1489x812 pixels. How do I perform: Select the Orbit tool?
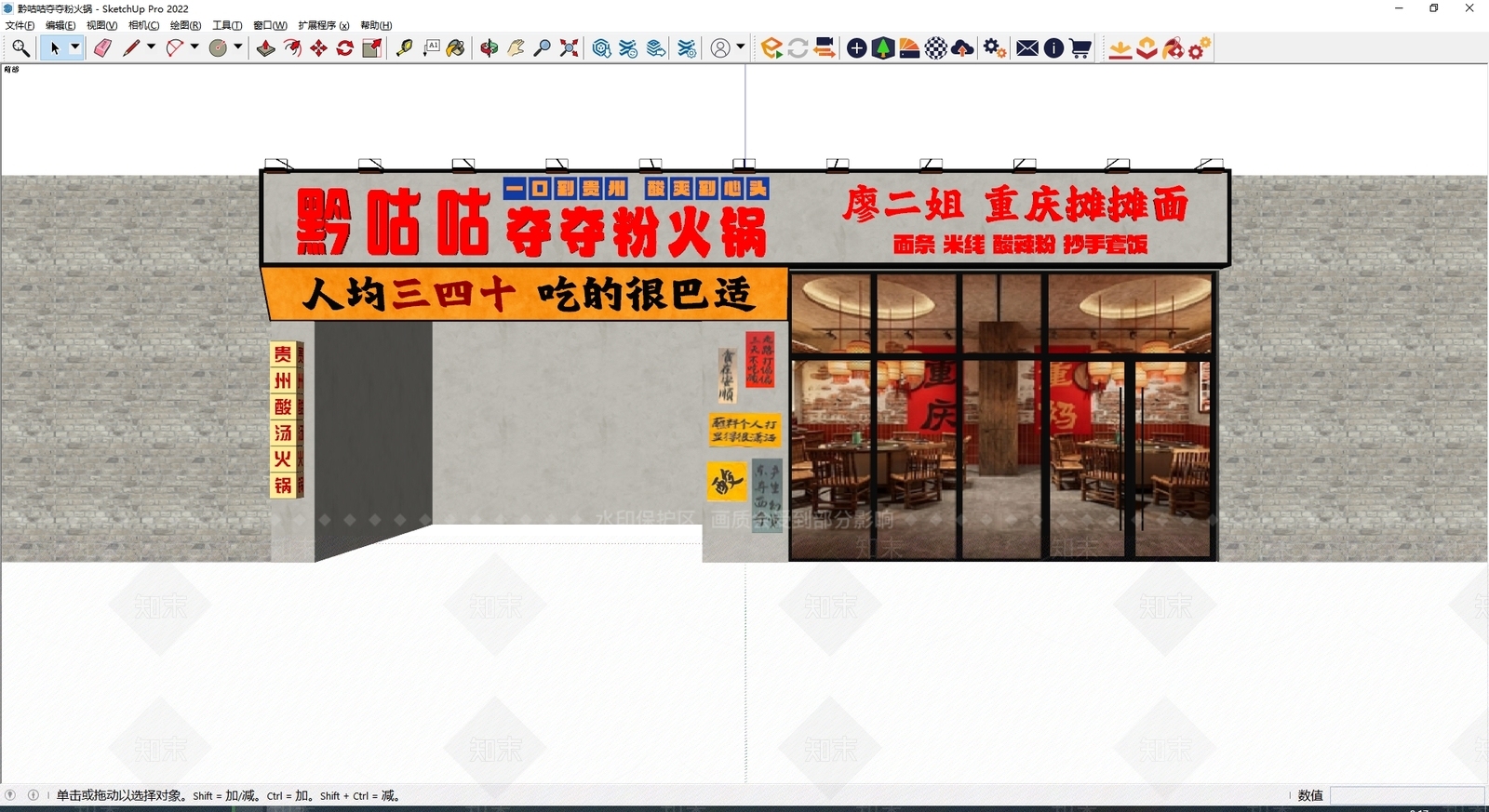pyautogui.click(x=490, y=48)
